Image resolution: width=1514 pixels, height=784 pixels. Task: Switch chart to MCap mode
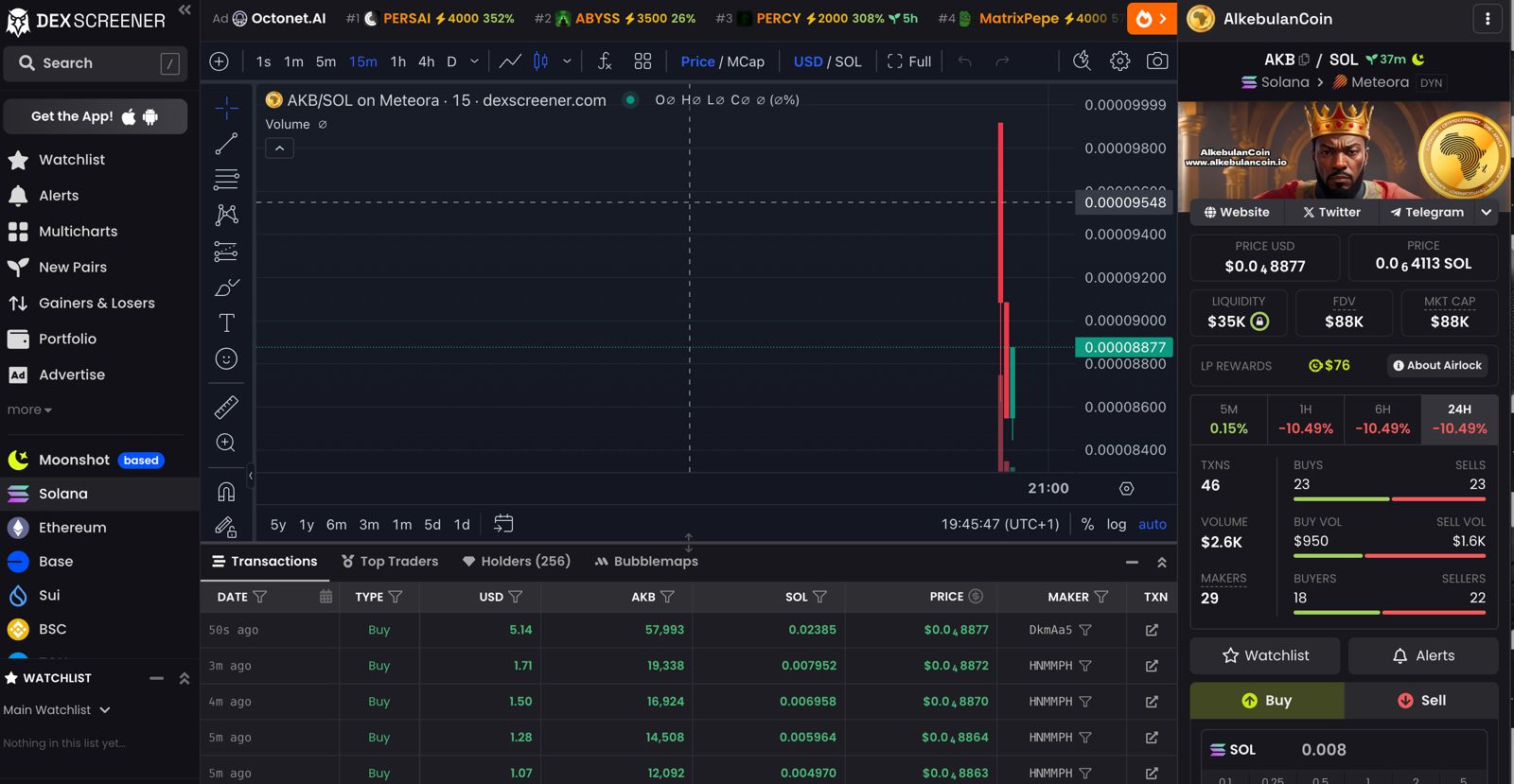746,61
